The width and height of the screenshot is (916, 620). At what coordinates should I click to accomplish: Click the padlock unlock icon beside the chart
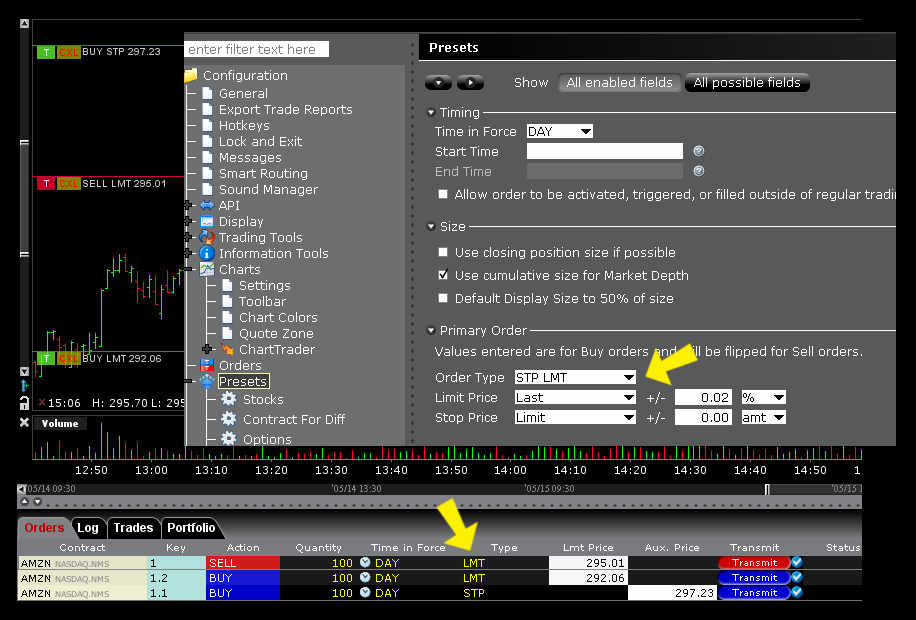coord(24,403)
